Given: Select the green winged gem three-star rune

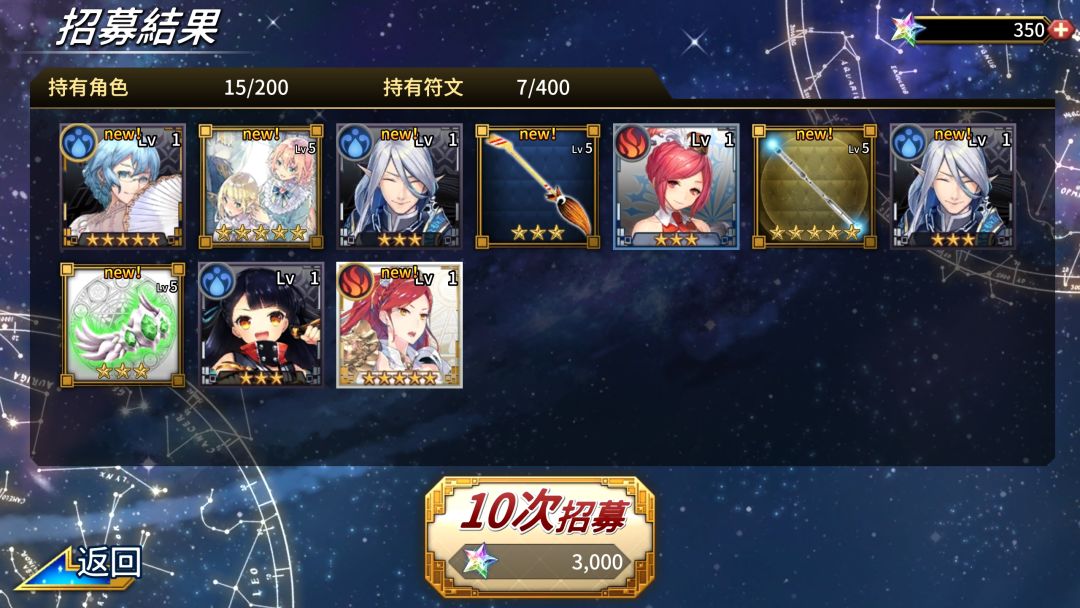Looking at the screenshot, I should [x=123, y=324].
